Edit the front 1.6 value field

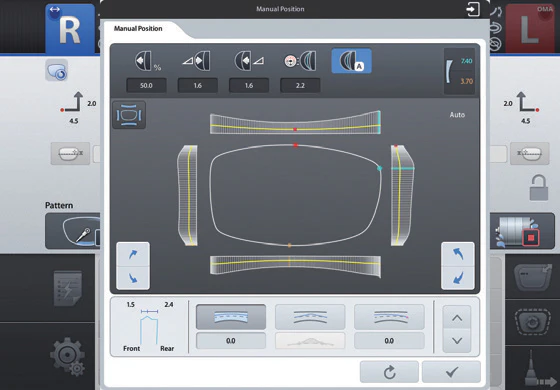click(x=198, y=86)
